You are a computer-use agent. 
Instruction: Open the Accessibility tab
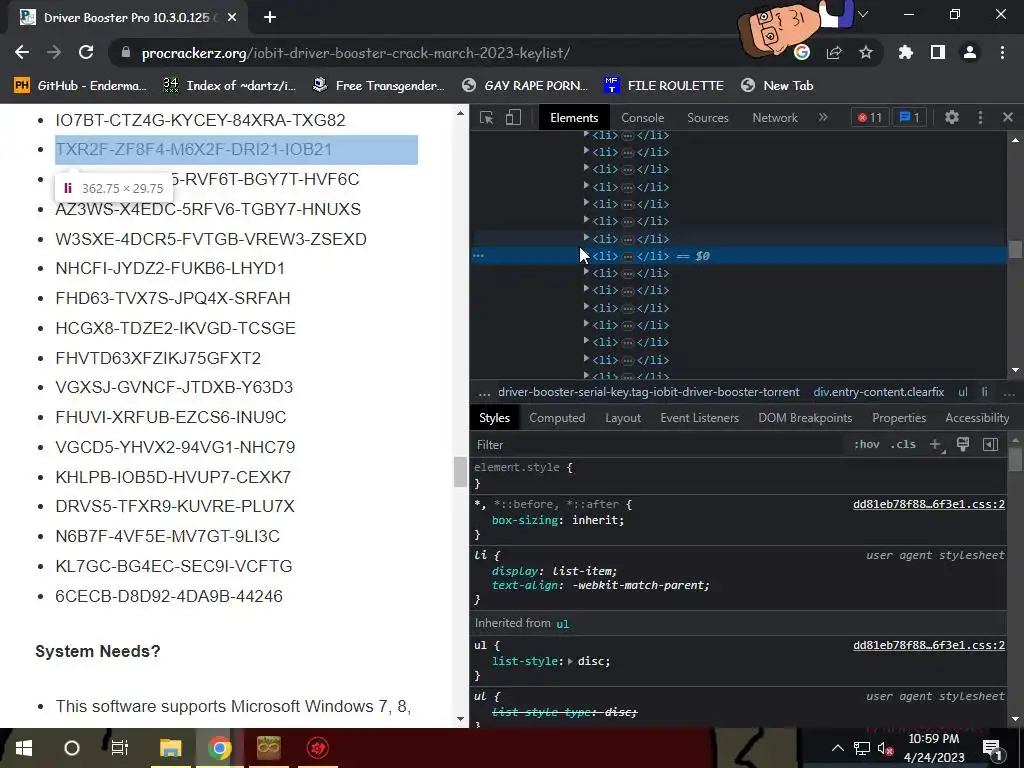click(977, 418)
